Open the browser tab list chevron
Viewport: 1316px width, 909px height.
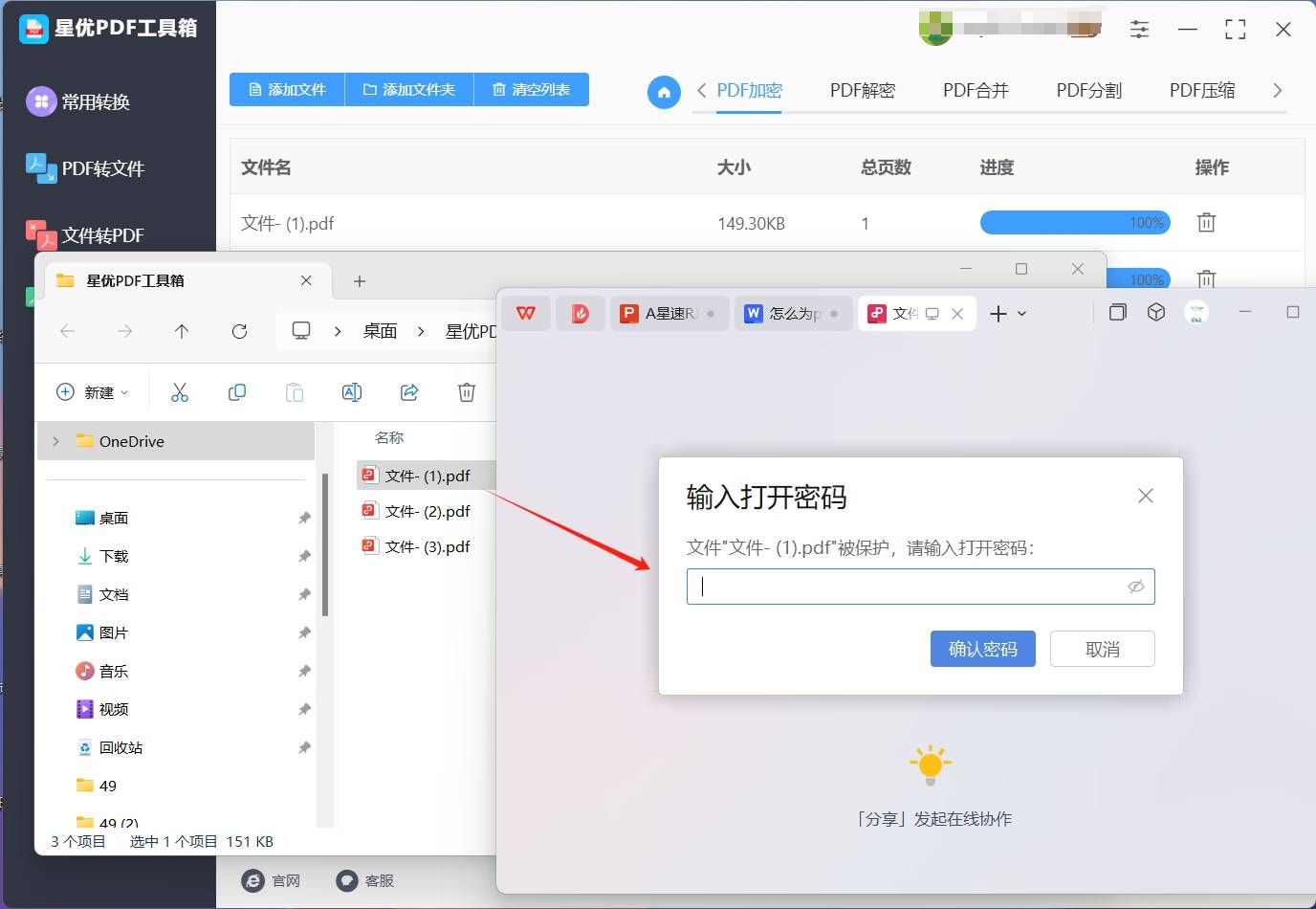[x=1021, y=313]
